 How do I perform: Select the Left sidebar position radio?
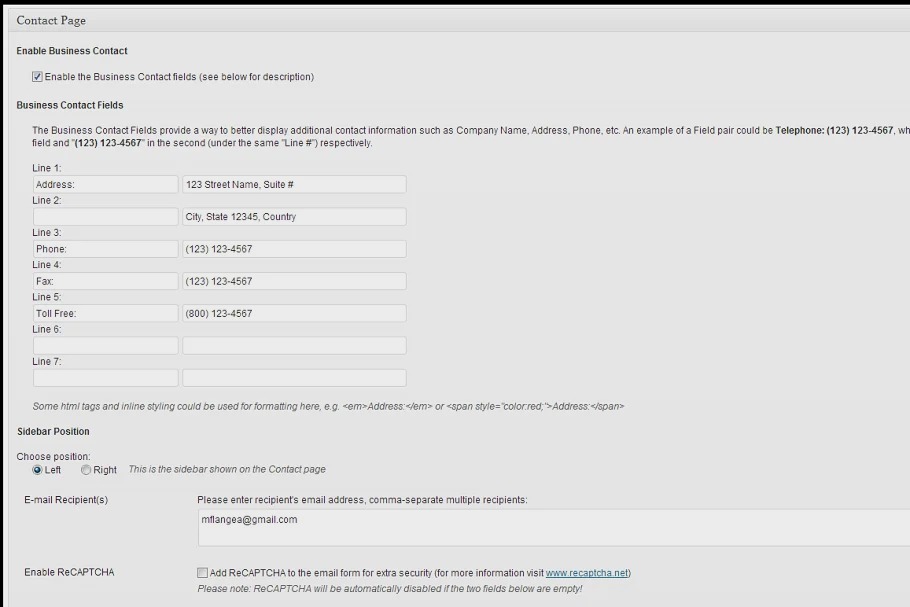38,470
